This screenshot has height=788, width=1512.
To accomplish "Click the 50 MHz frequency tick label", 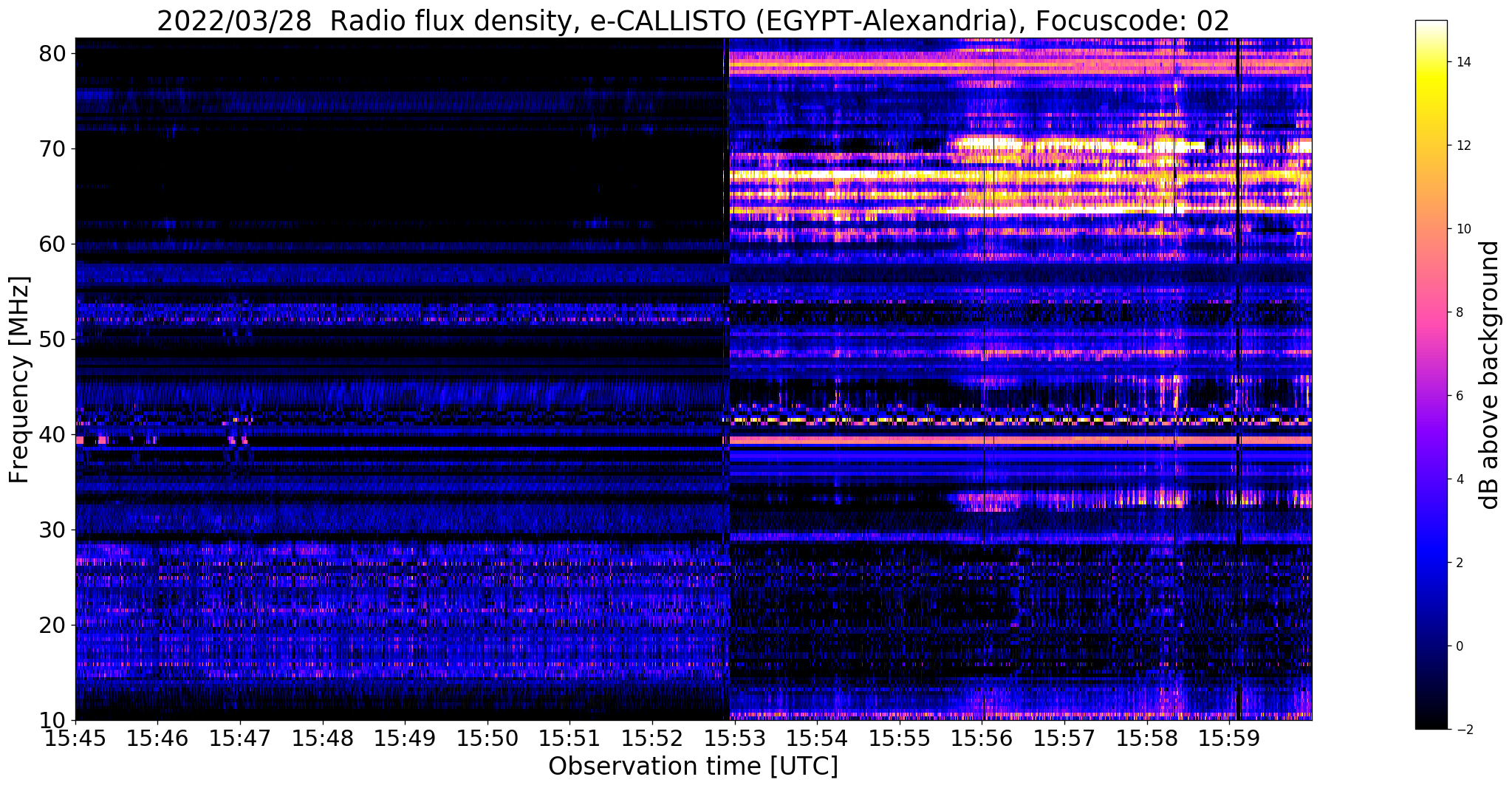I will 54,339.
